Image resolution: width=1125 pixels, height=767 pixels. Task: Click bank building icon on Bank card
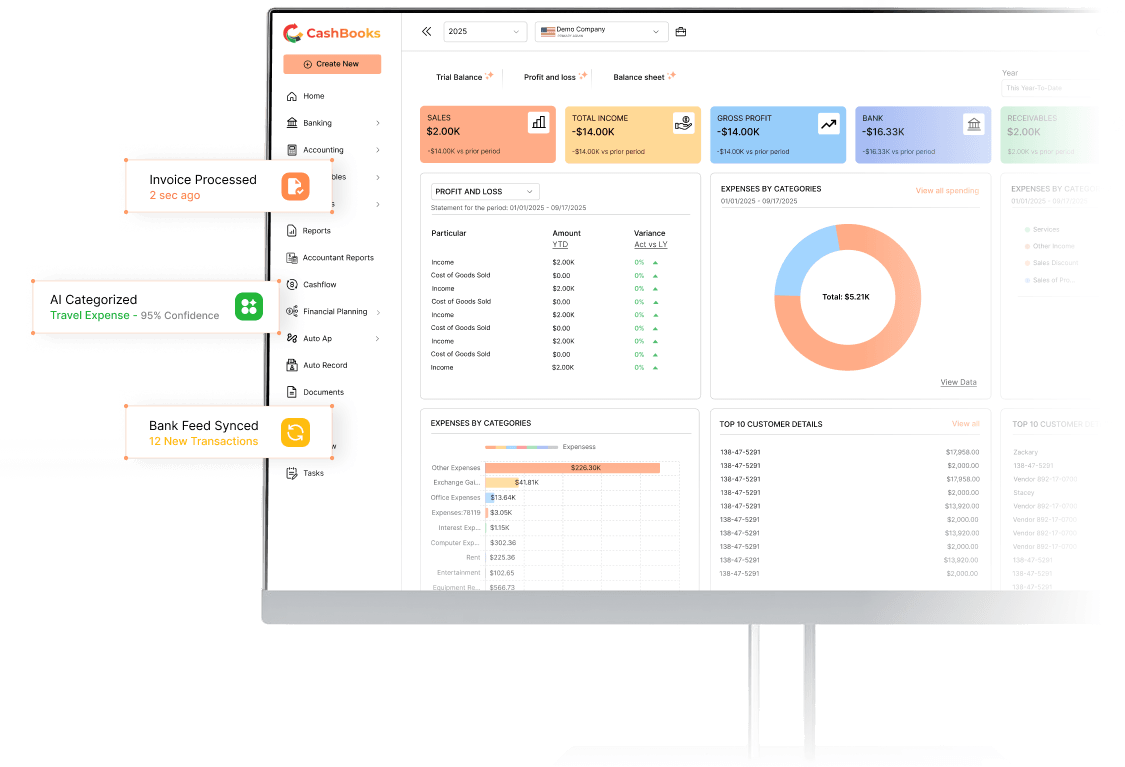974,123
